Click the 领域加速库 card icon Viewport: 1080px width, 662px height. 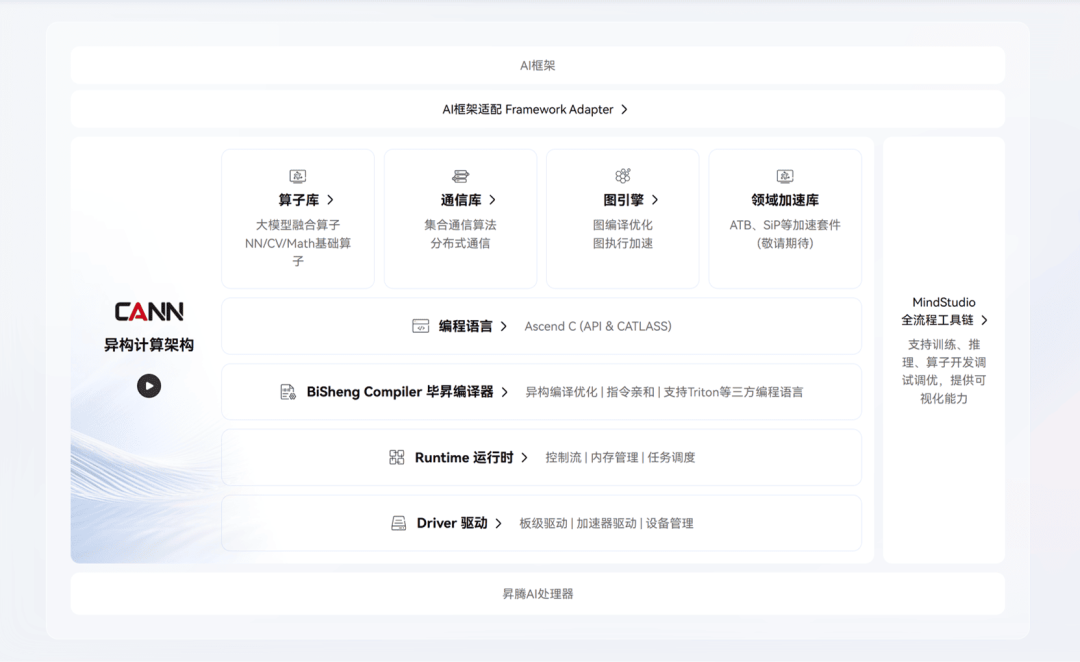(x=785, y=176)
